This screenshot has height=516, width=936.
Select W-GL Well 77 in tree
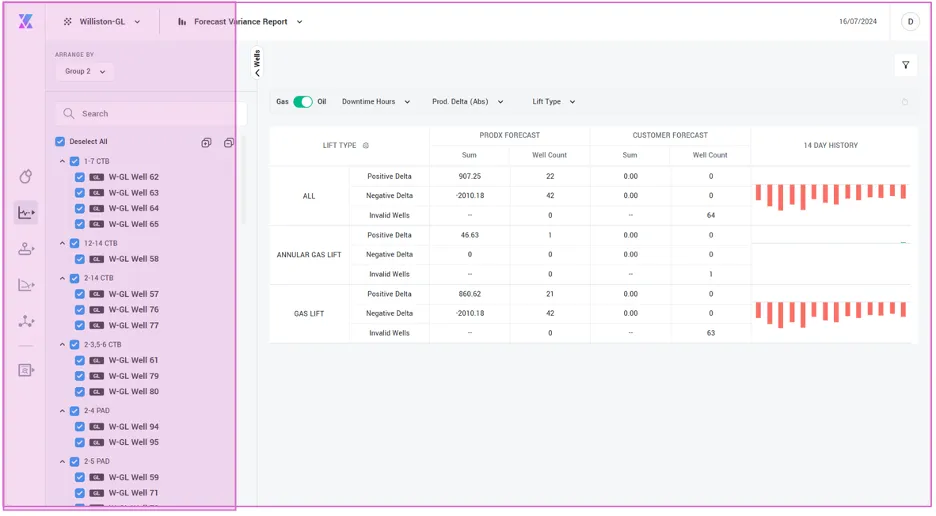click(134, 325)
